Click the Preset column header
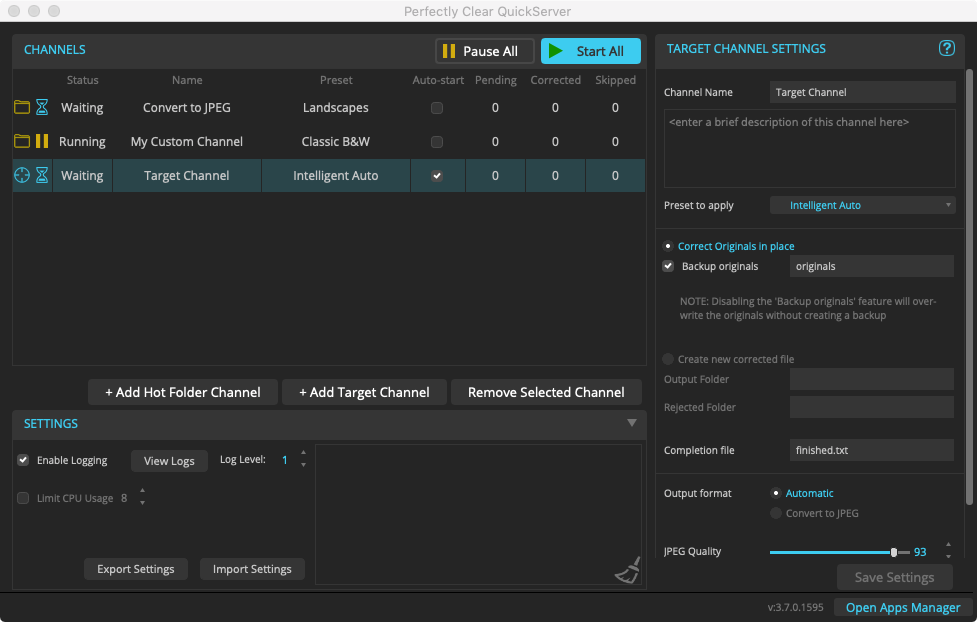This screenshot has height=622, width=977. pyautogui.click(x=336, y=80)
